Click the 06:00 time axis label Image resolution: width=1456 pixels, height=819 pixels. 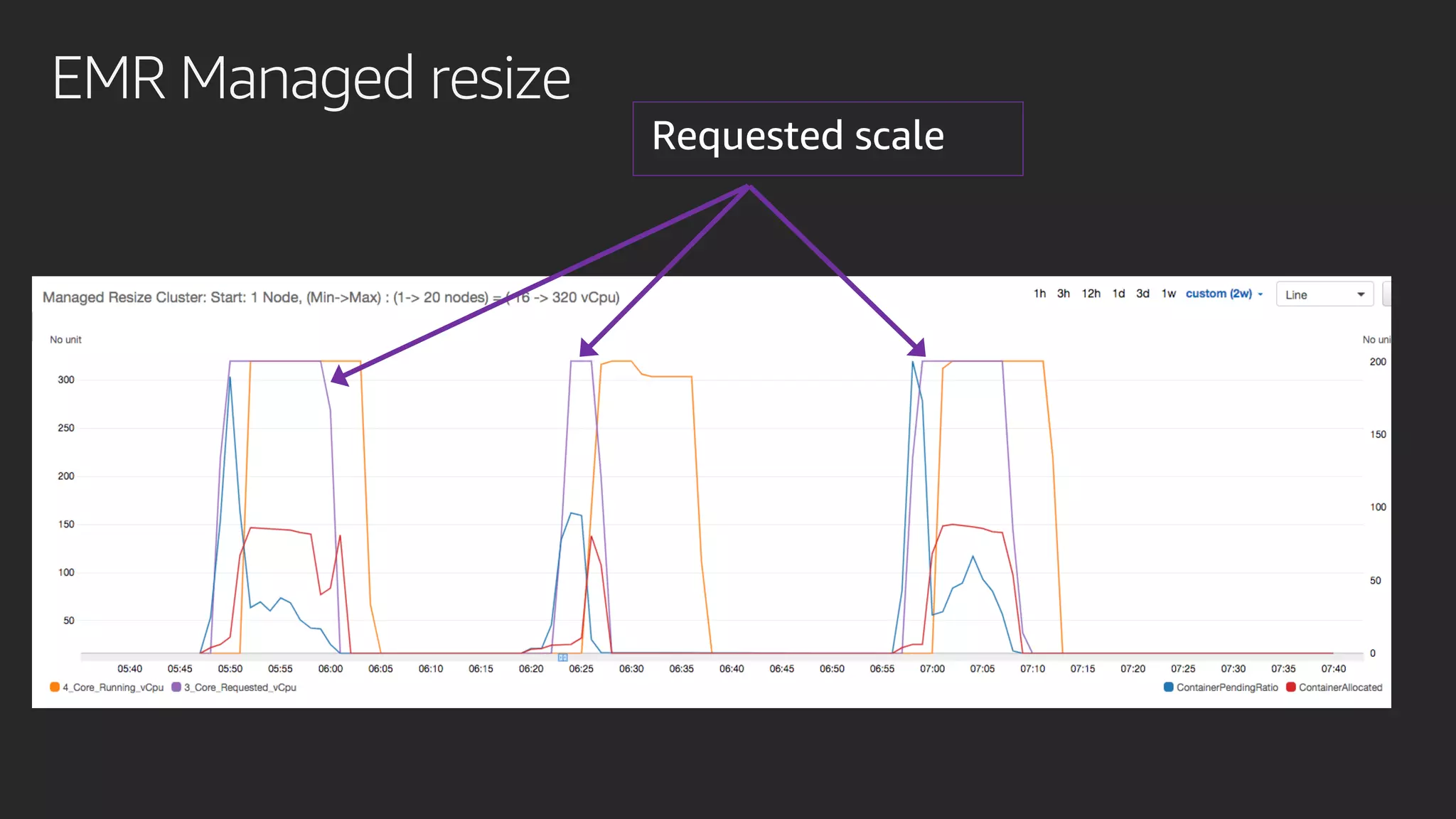331,669
